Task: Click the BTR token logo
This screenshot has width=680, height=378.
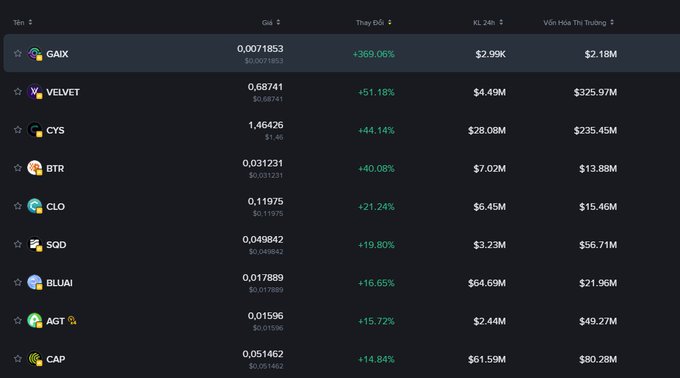Action: (35, 168)
